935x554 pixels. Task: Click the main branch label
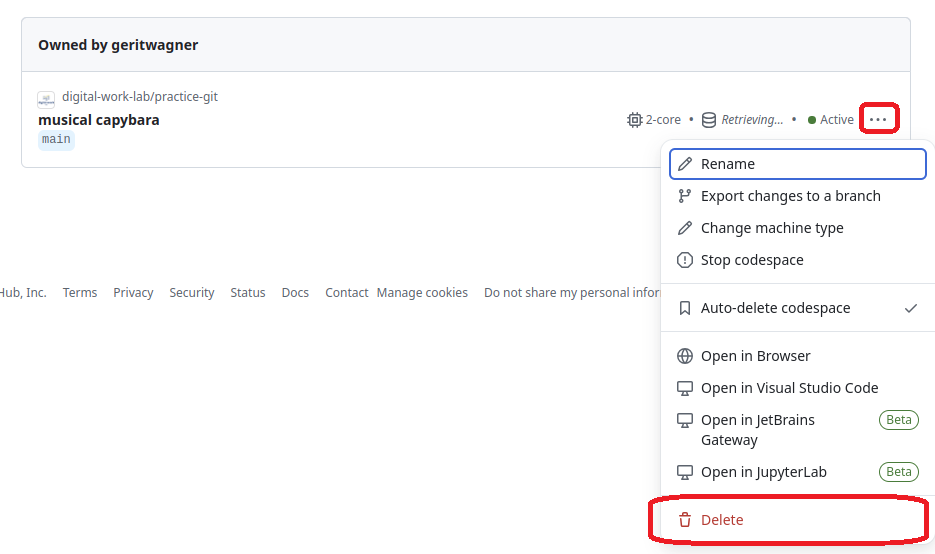pyautogui.click(x=56, y=140)
